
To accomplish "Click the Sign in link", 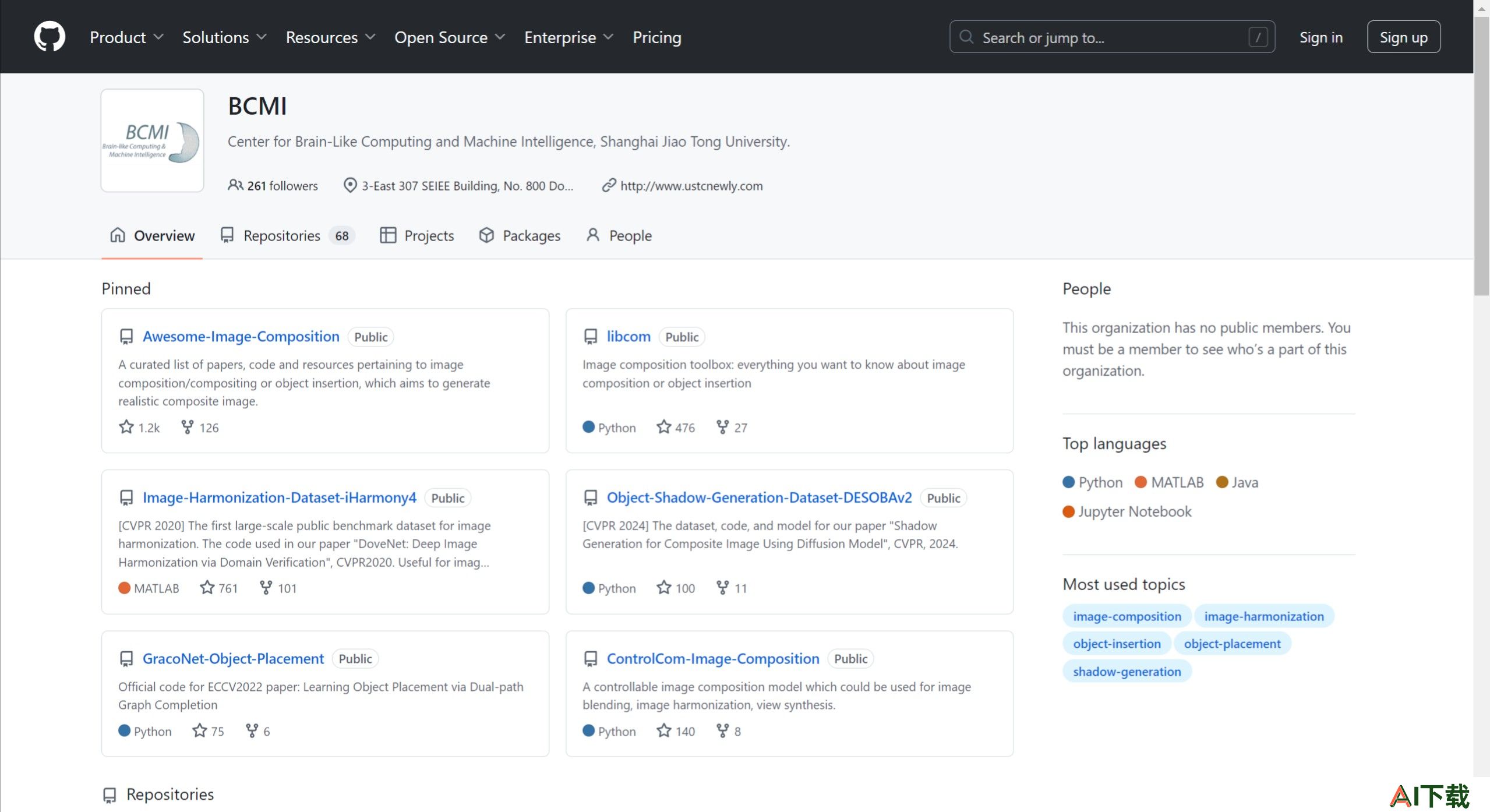I will [1321, 37].
